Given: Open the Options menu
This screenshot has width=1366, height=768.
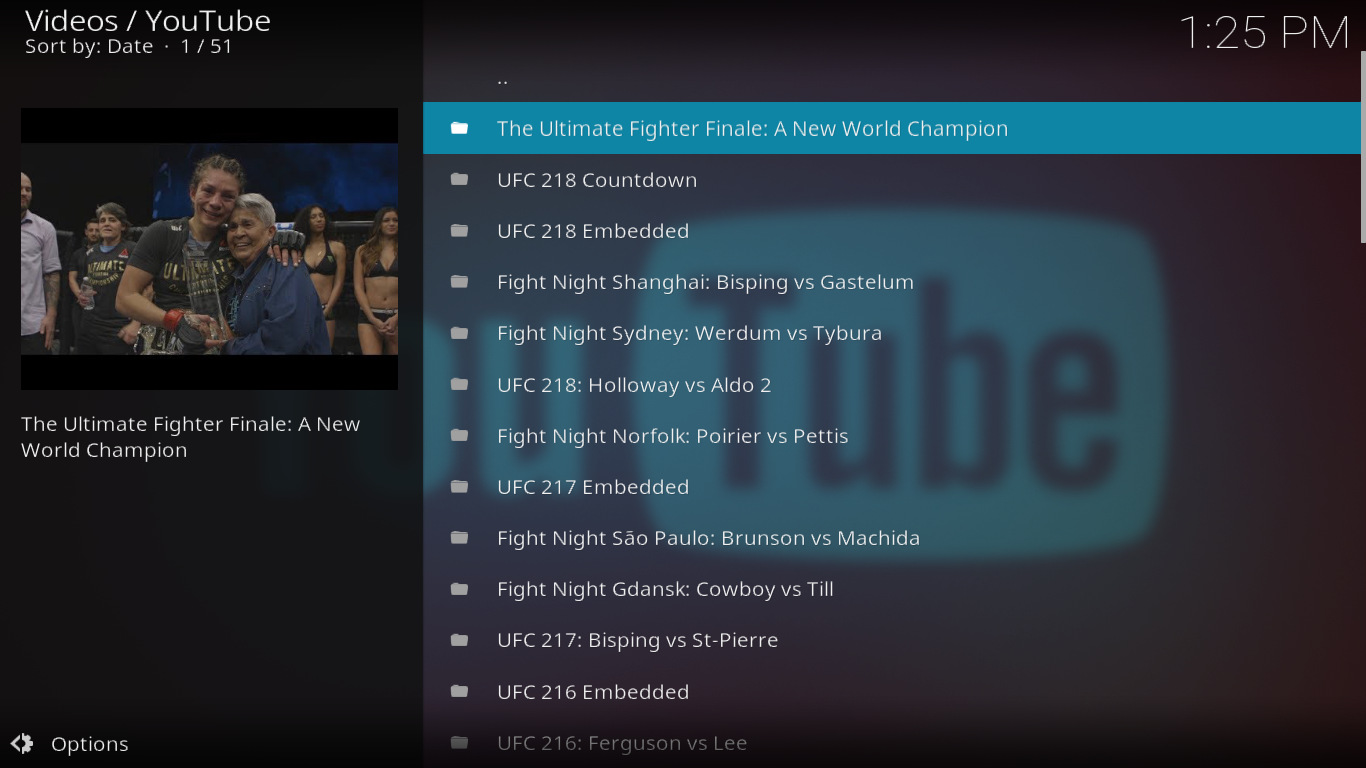Looking at the screenshot, I should point(89,744).
